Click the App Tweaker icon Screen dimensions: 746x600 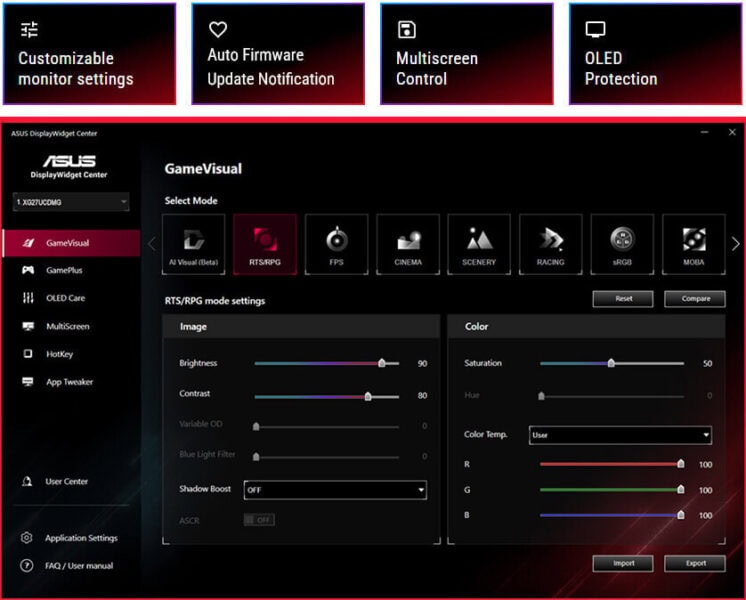tap(28, 382)
